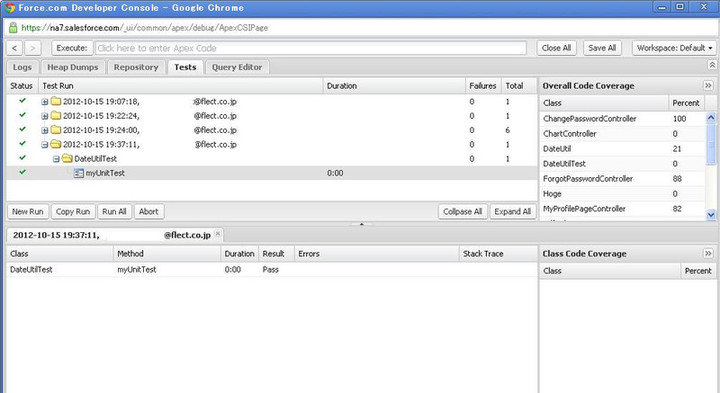The width and height of the screenshot is (720, 393).
Task: Select the Tests tab
Action: point(185,67)
